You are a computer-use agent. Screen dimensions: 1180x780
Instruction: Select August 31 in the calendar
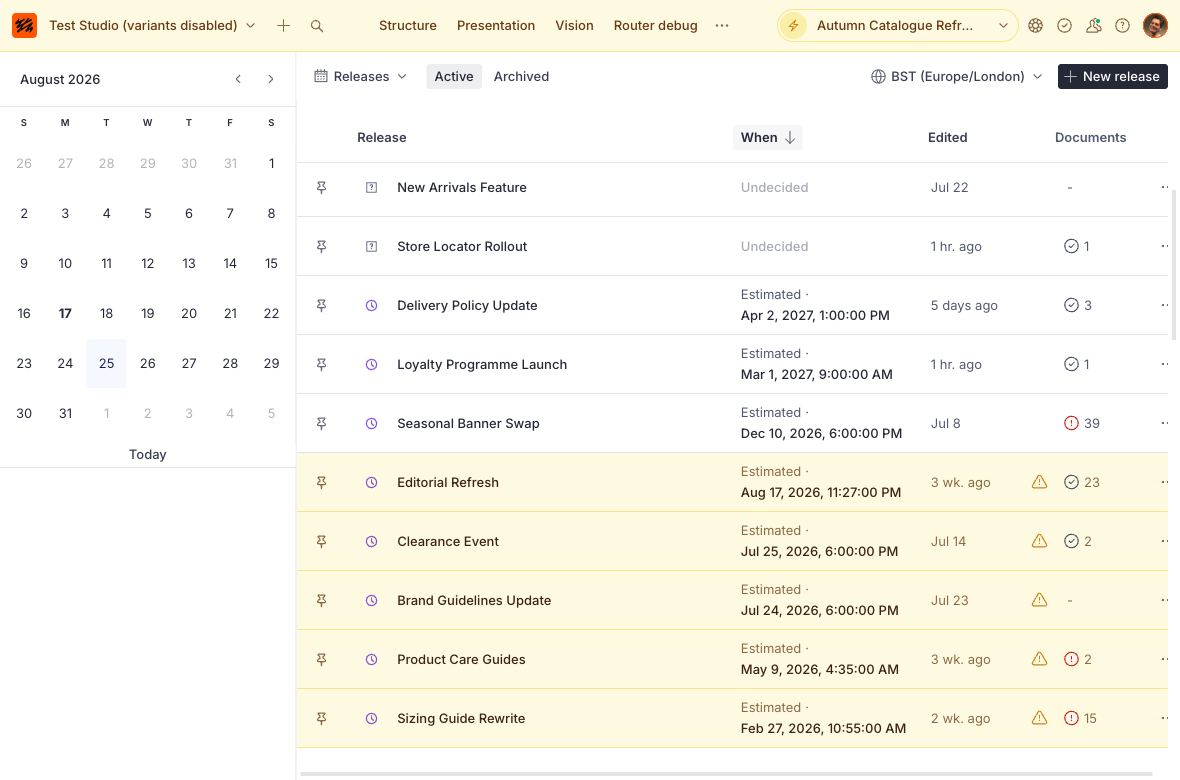click(65, 413)
